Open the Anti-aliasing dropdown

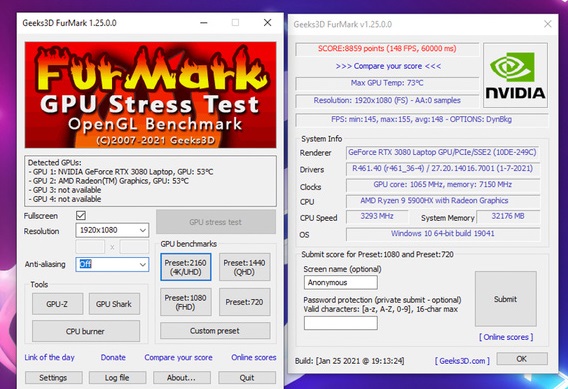[x=112, y=264]
